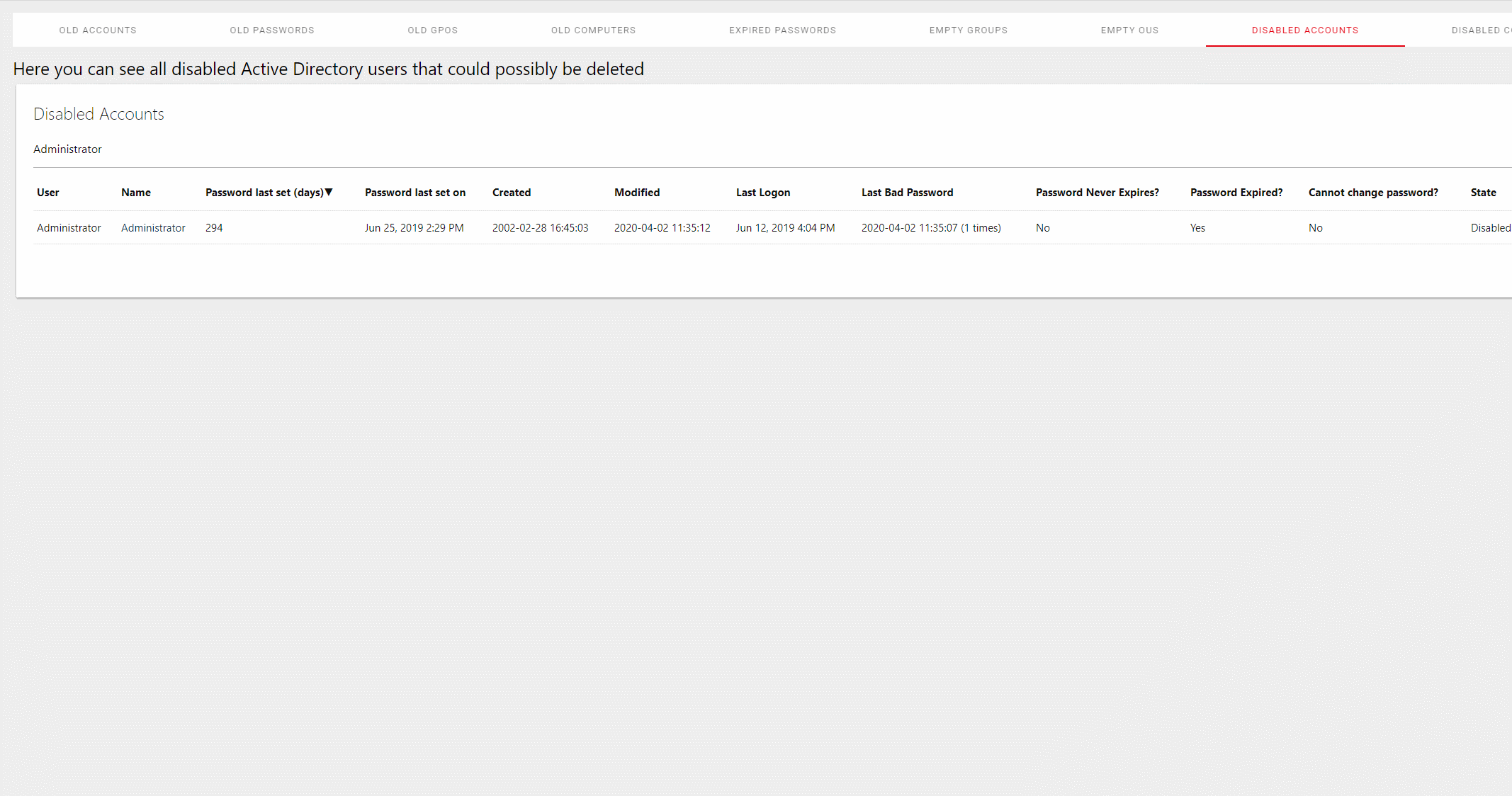This screenshot has width=1512, height=796.
Task: Click the Created column header
Action: pos(512,193)
